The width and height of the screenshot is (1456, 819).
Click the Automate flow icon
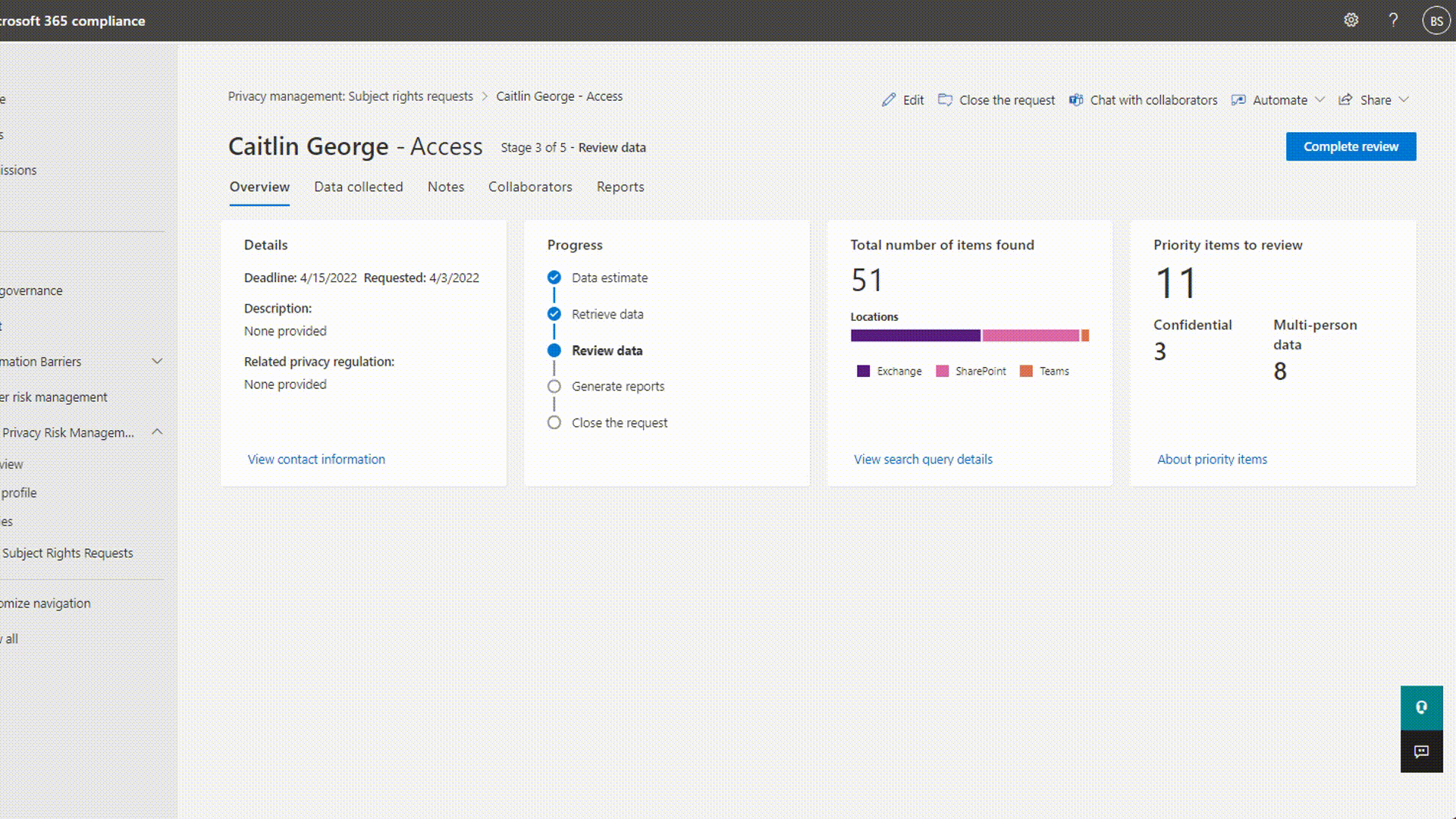1238,99
